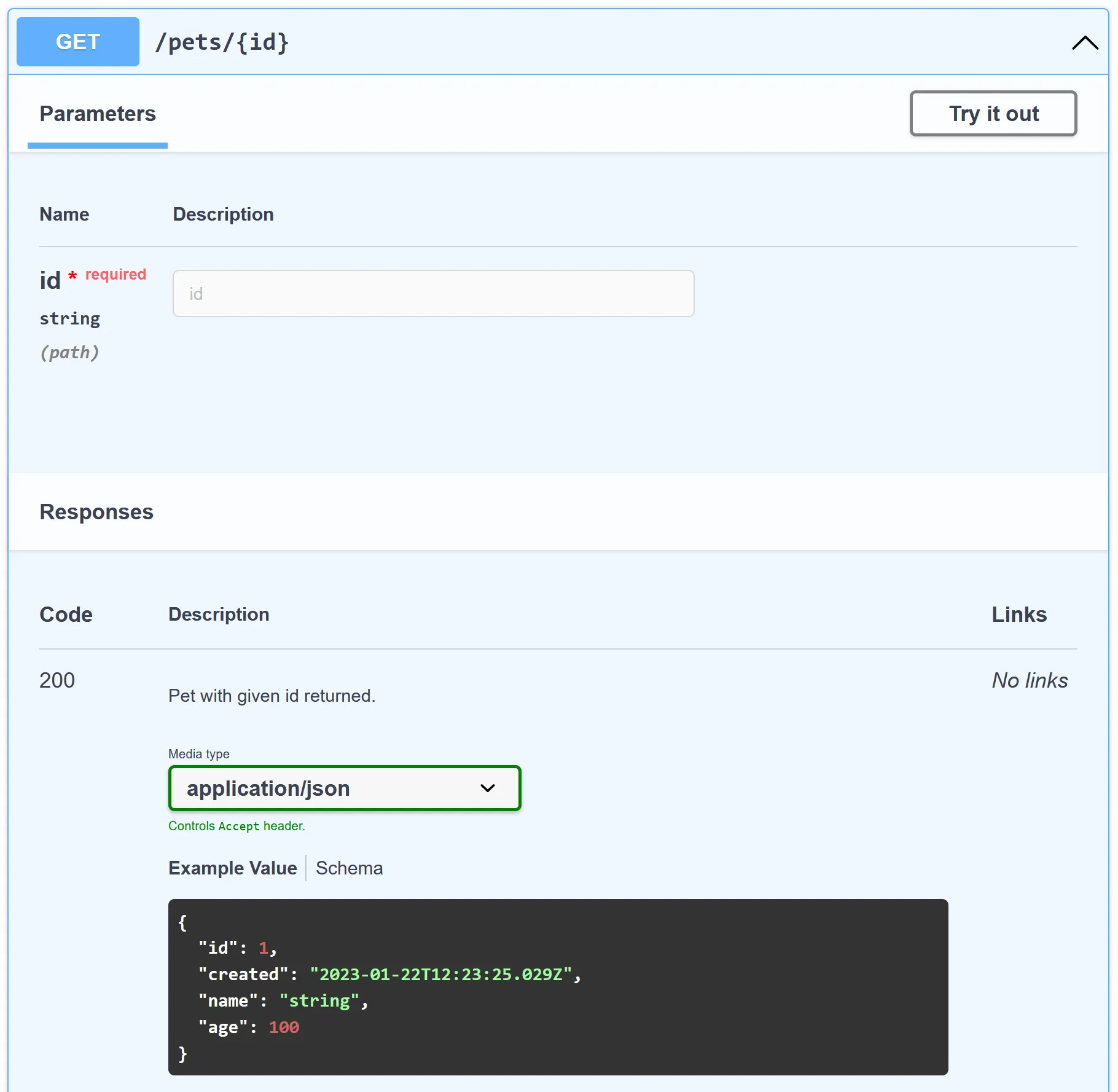Select the Parameters tab

point(98,114)
